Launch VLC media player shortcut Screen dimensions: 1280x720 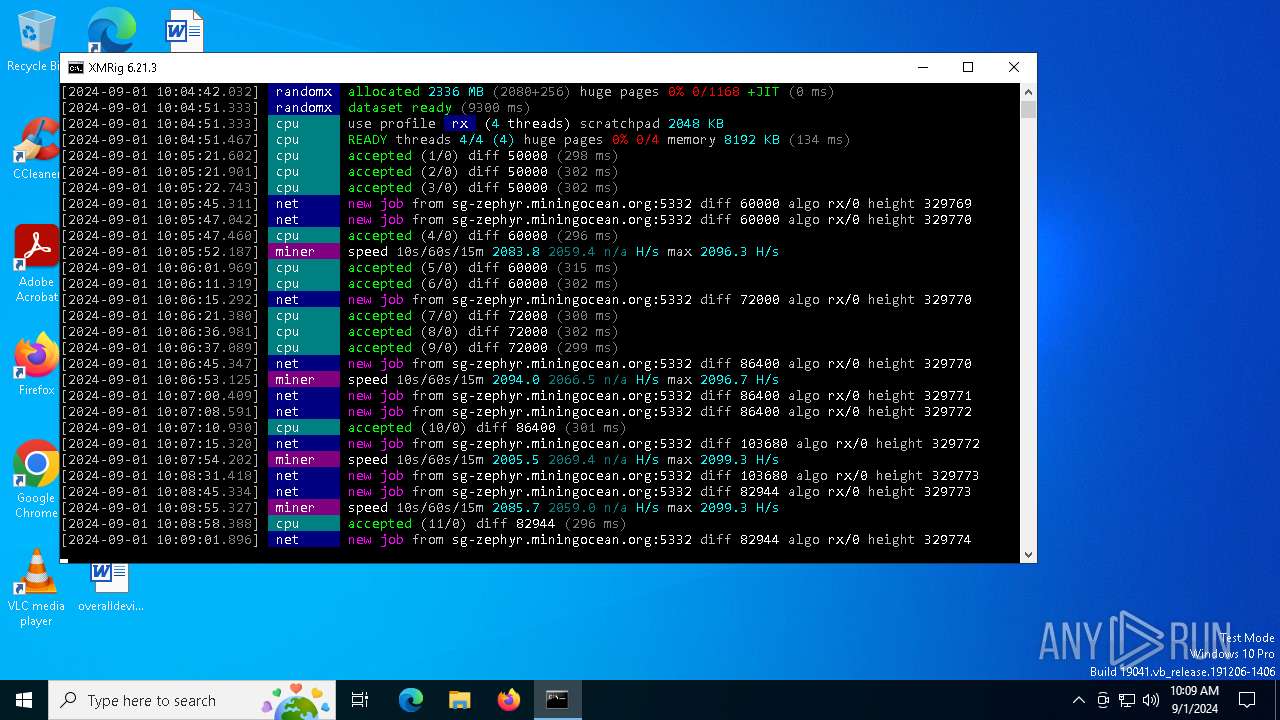tap(36, 588)
